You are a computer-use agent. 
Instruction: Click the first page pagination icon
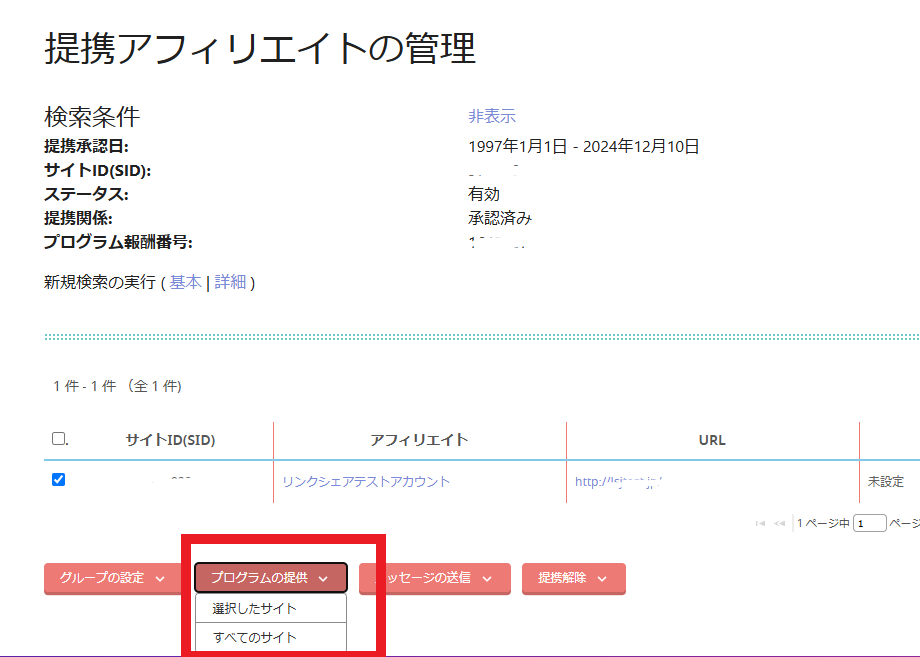pos(761,523)
